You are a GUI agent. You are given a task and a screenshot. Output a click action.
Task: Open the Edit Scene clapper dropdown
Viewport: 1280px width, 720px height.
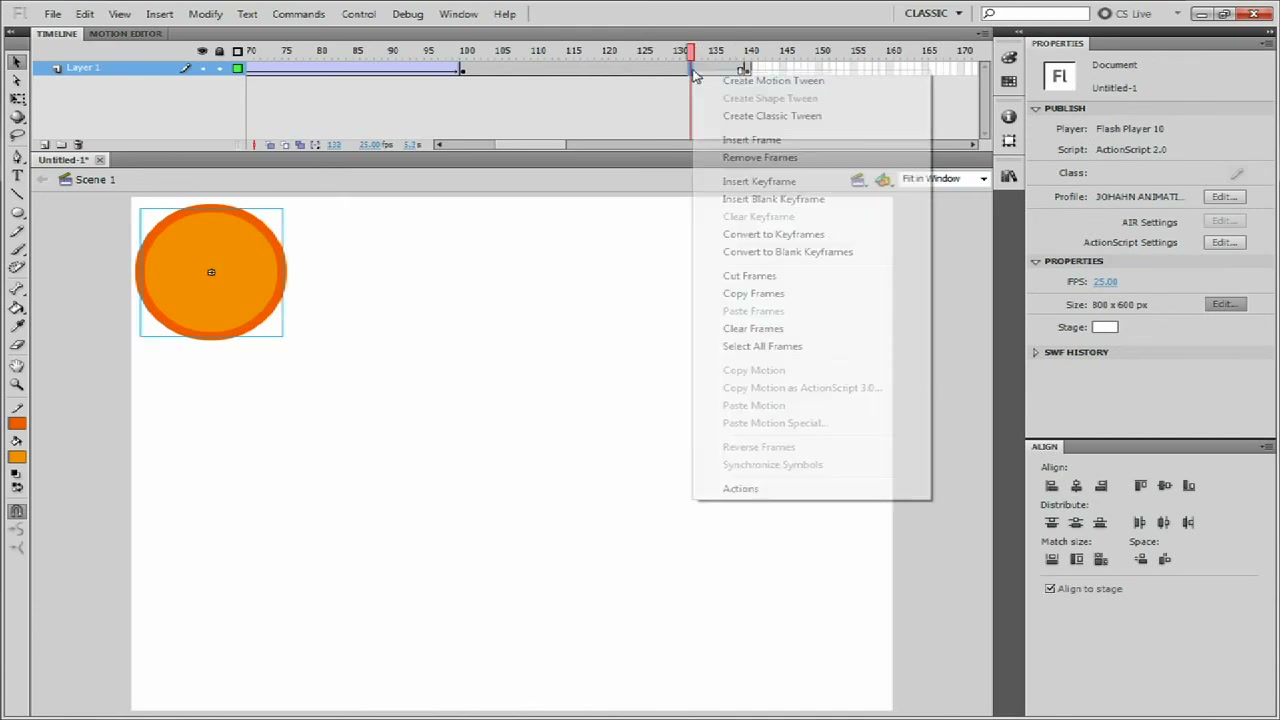[858, 180]
